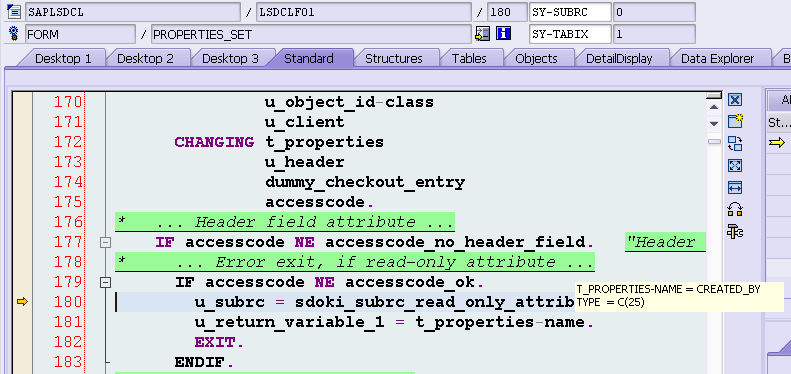This screenshot has height=374, width=791.
Task: Click line number 176
Action: pos(68,222)
